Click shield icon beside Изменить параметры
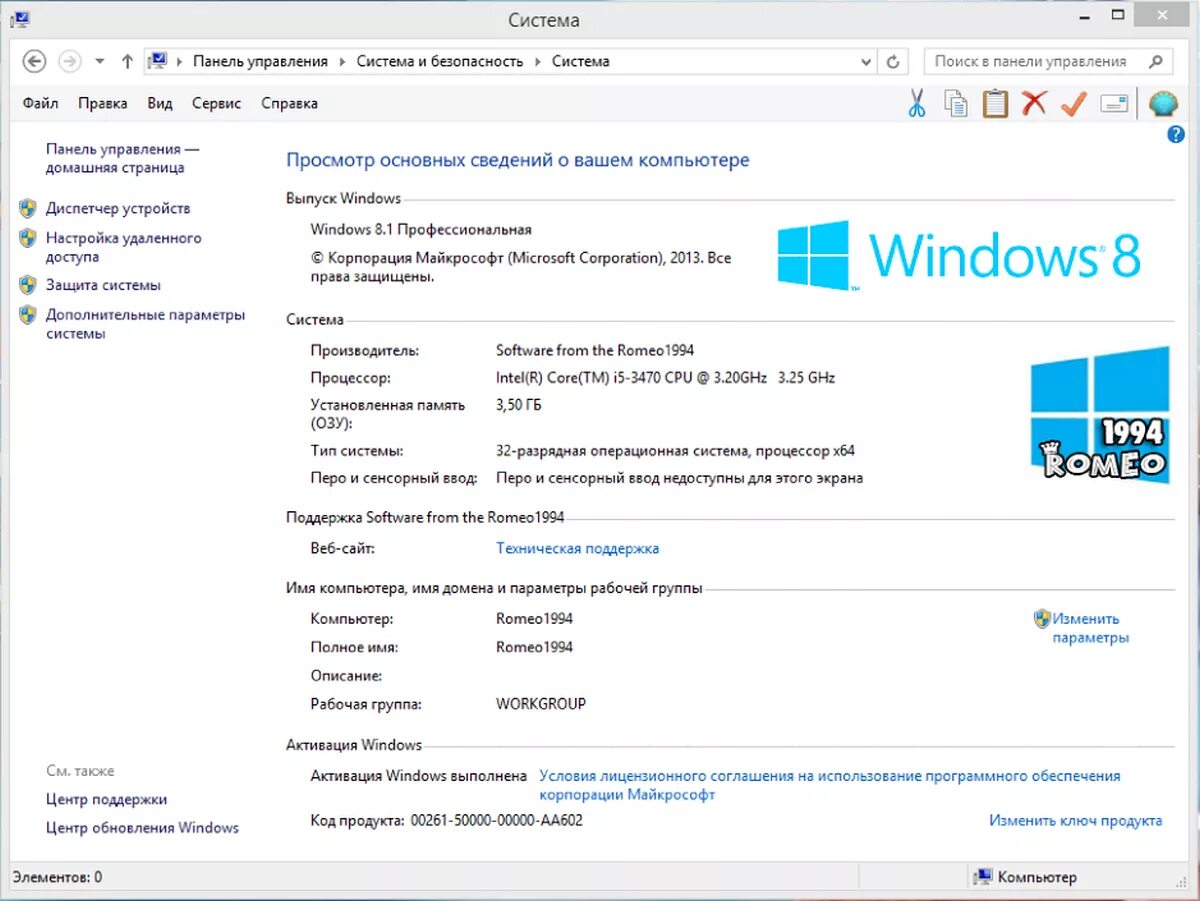 1042,618
